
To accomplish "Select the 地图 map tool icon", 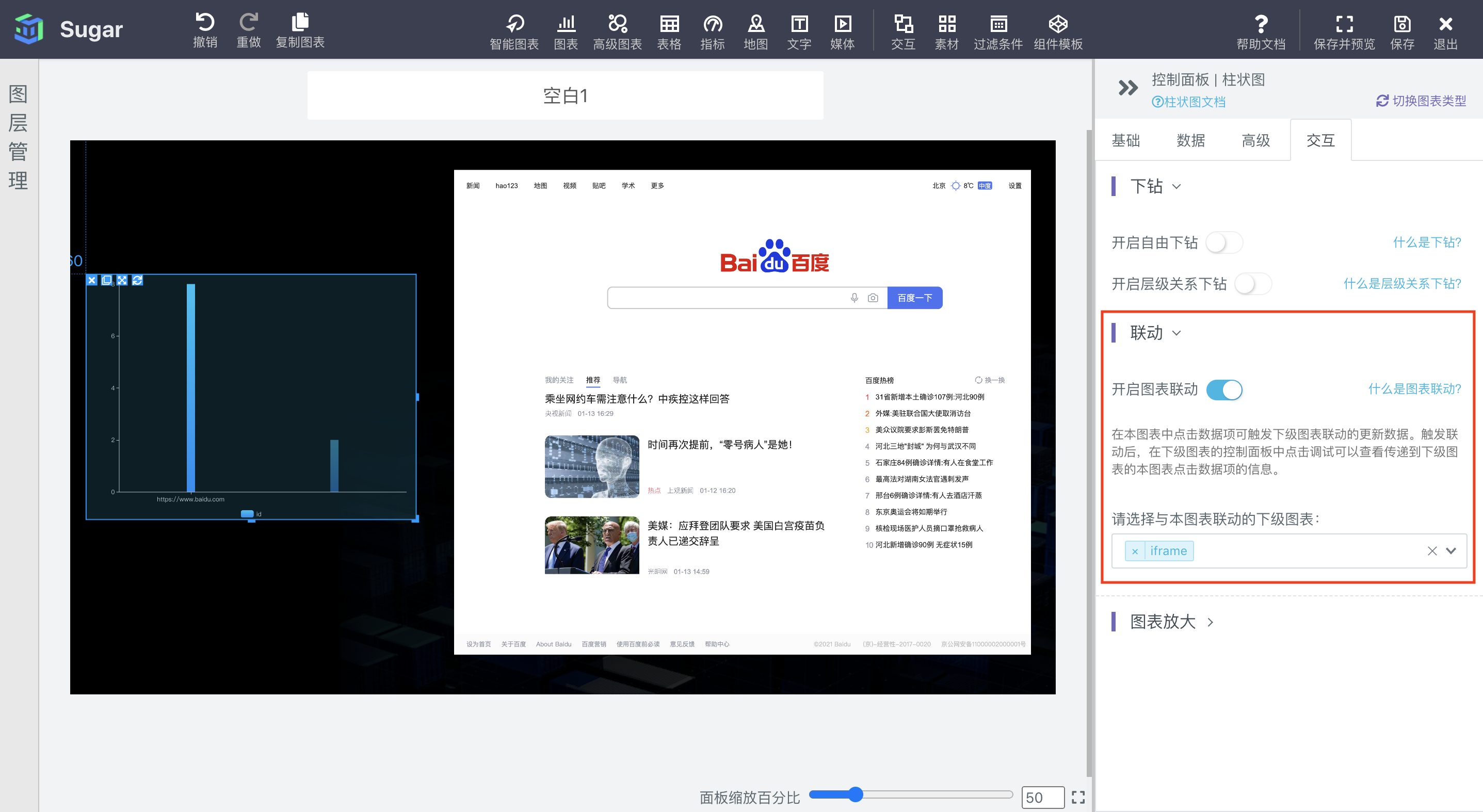I will [x=755, y=24].
